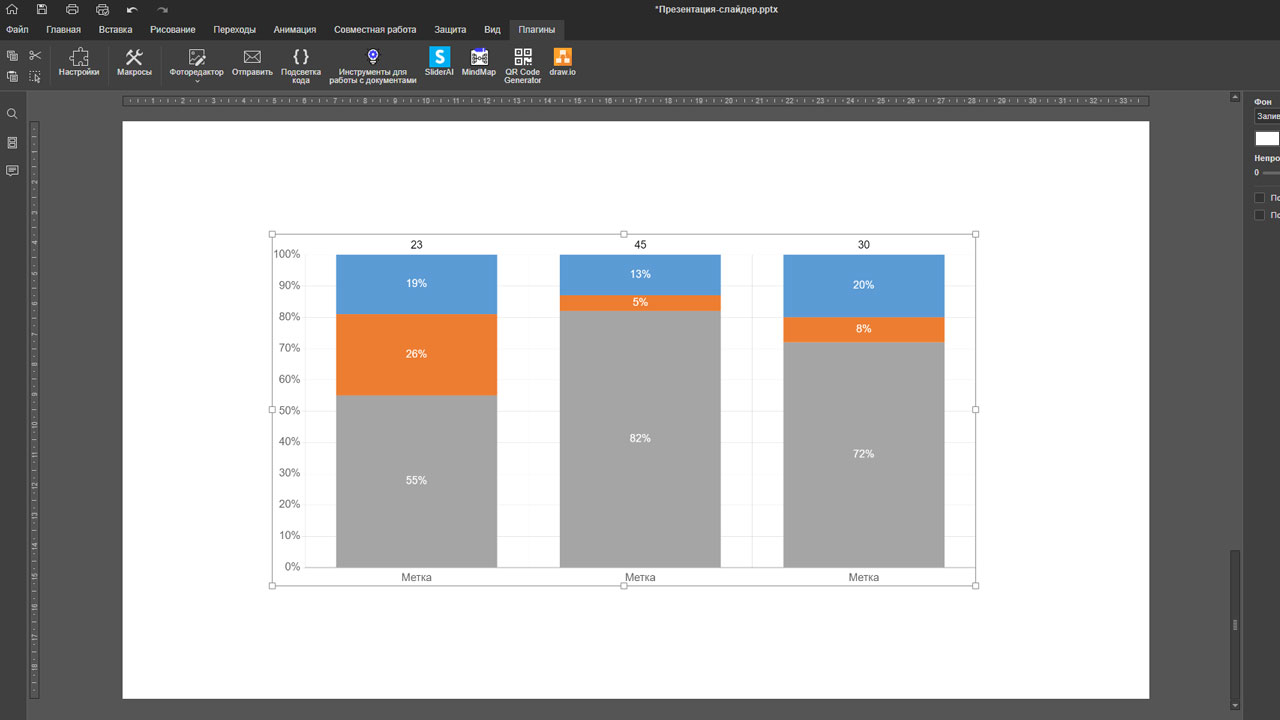Click the chart's bottom-left corner selection handle
This screenshot has height=720, width=1280.
(272, 586)
